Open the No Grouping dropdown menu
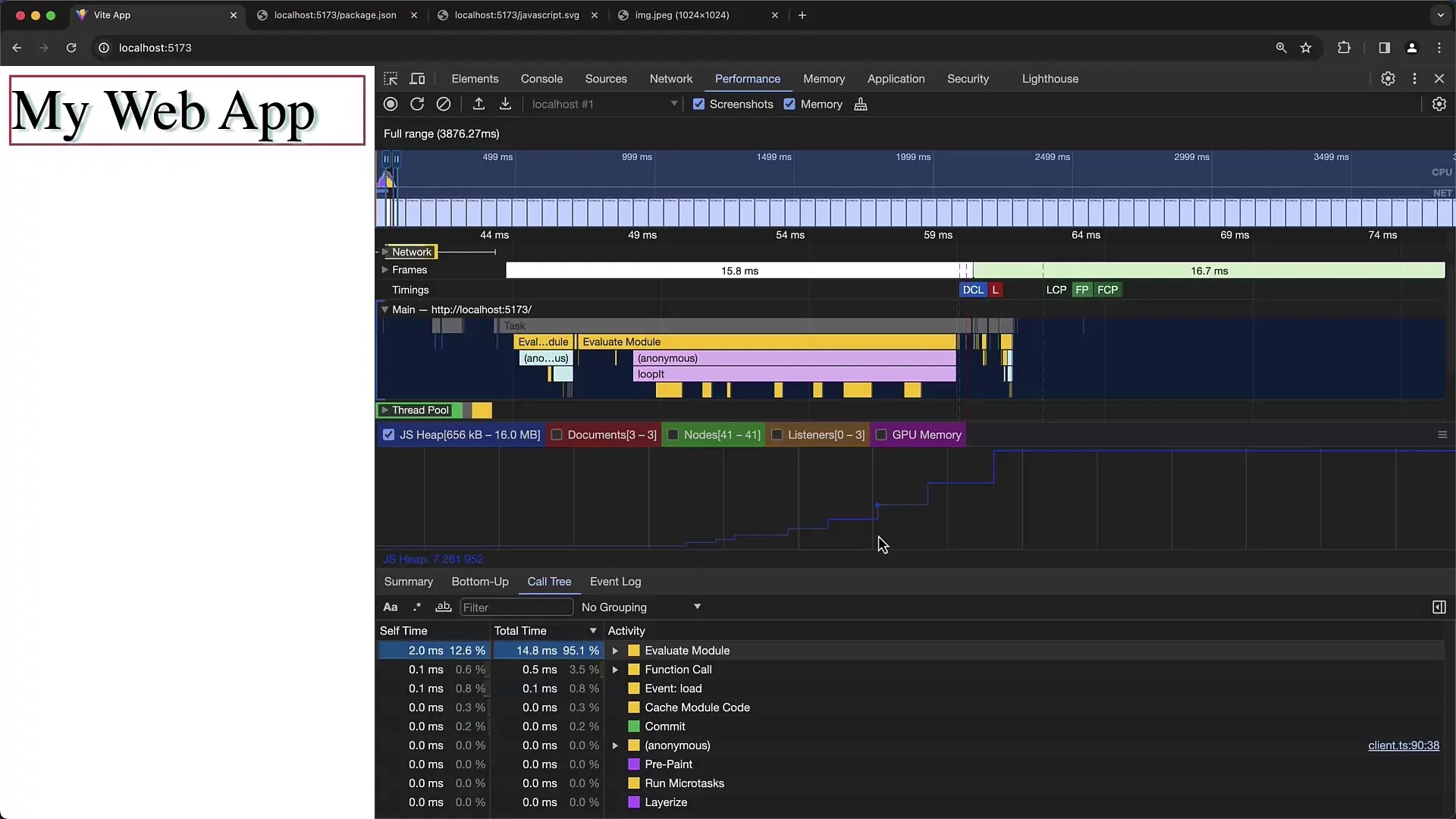 (x=640, y=607)
